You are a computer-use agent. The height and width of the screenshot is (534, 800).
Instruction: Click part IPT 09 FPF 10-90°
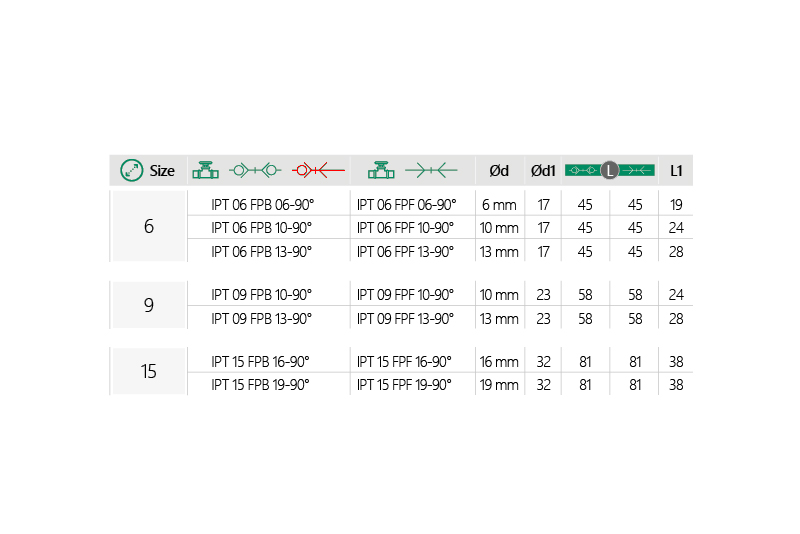405,294
